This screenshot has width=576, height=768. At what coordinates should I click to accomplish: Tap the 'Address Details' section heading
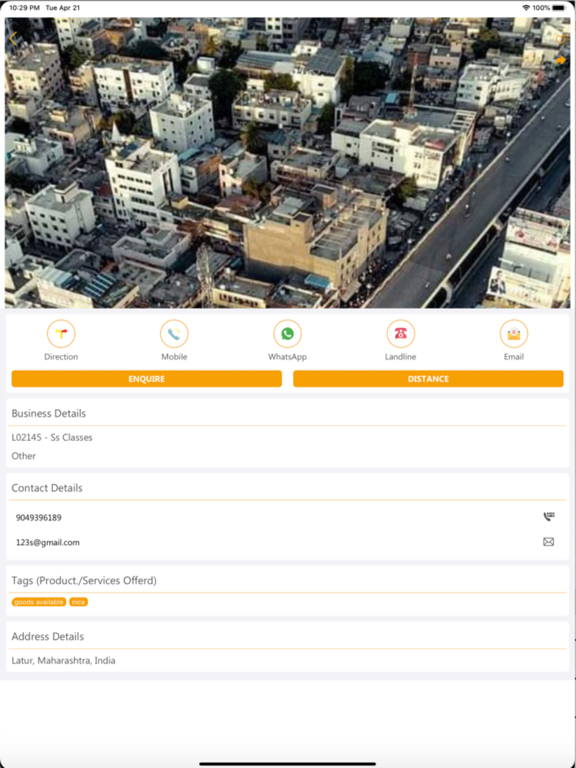[x=48, y=637]
